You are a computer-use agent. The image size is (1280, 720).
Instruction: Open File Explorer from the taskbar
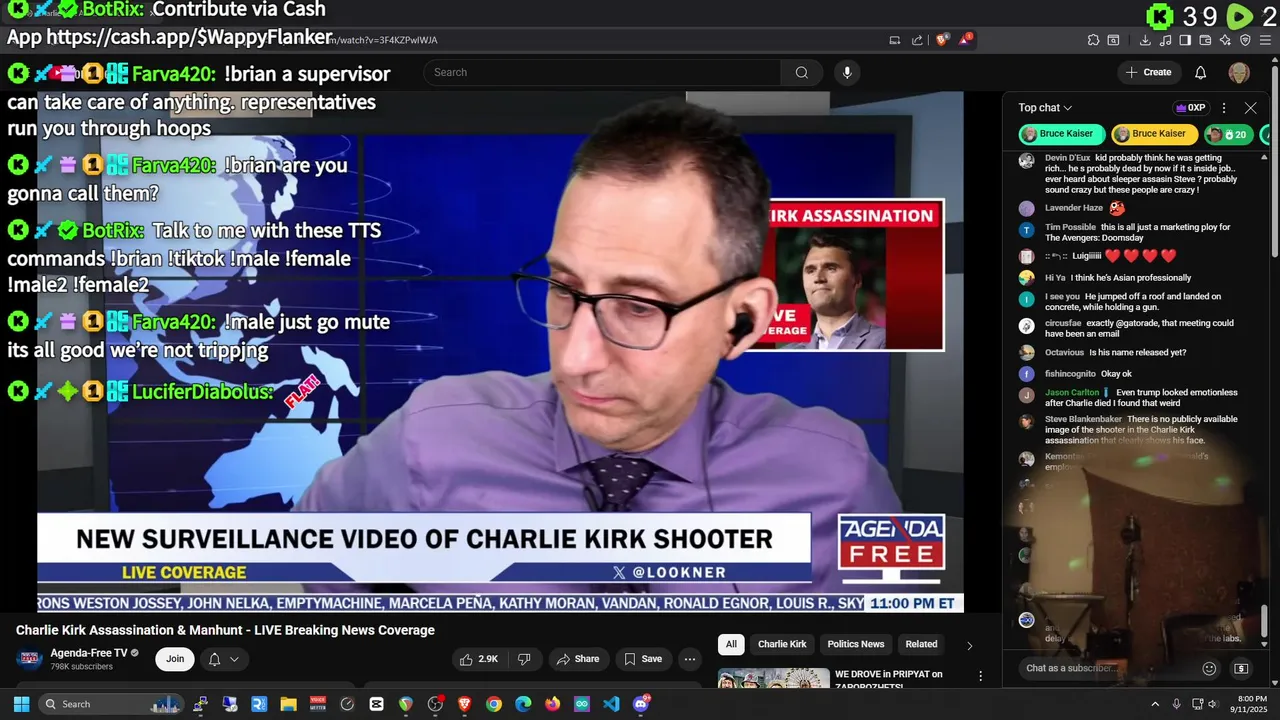tap(288, 704)
